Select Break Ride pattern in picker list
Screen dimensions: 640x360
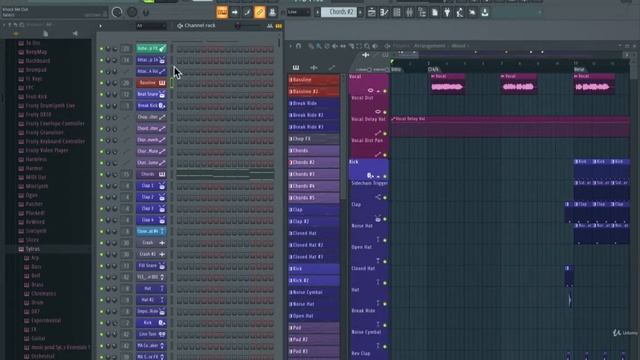(313, 104)
